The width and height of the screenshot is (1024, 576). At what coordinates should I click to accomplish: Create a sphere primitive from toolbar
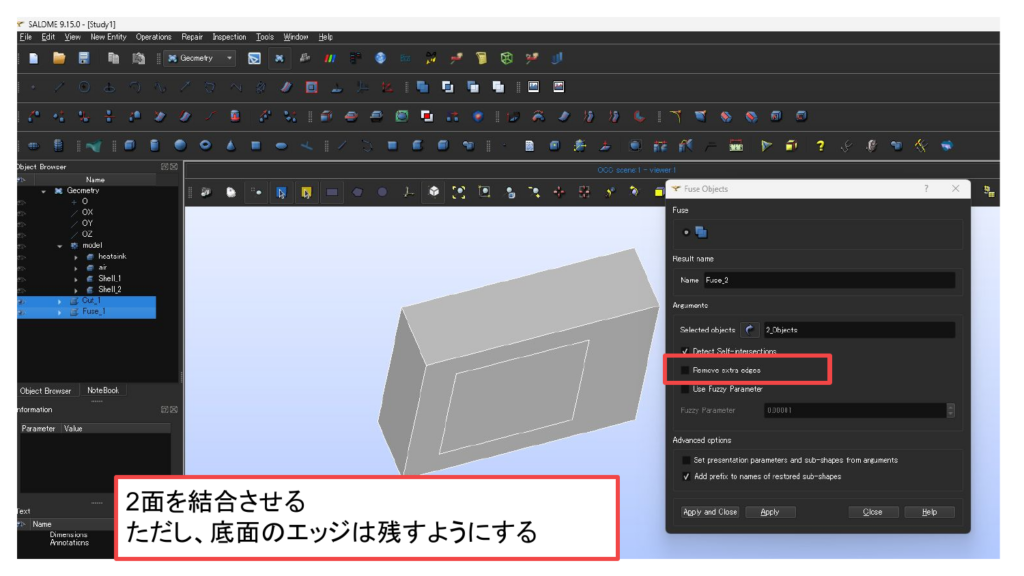coord(180,145)
